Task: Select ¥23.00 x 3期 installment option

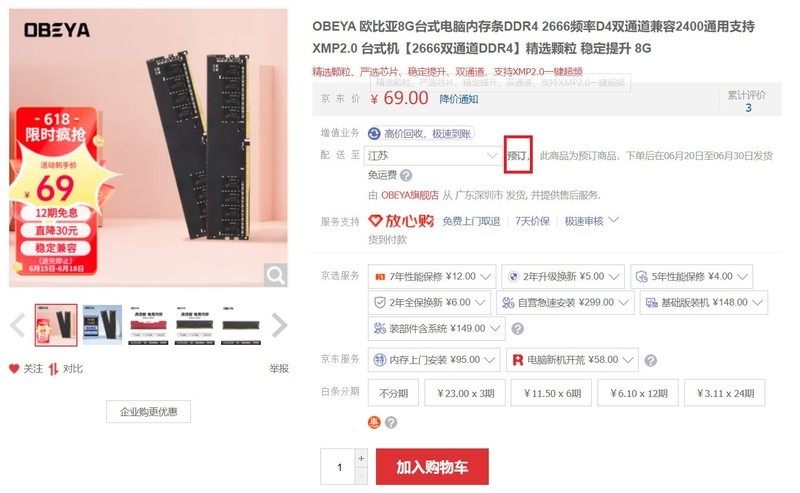Action: click(x=465, y=393)
